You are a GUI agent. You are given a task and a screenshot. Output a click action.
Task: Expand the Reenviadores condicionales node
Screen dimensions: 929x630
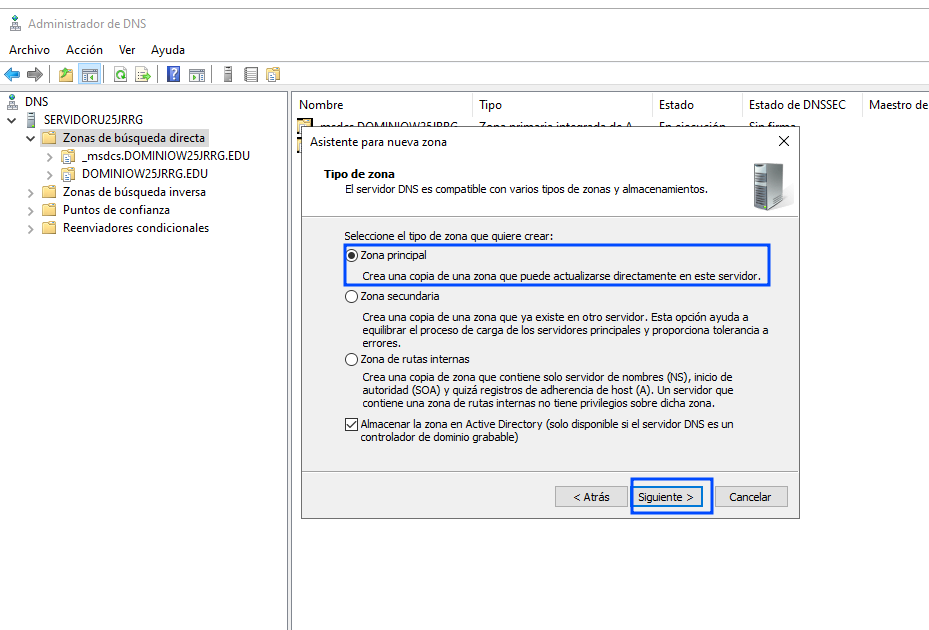[30, 229]
